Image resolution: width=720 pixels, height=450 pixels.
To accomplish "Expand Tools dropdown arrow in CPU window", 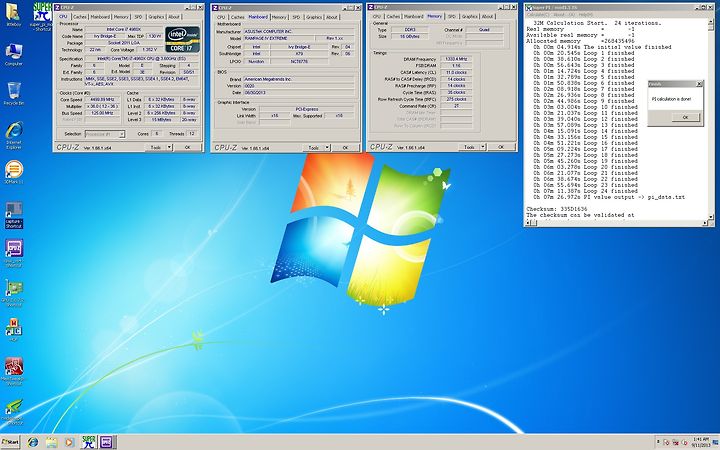I will [169, 147].
